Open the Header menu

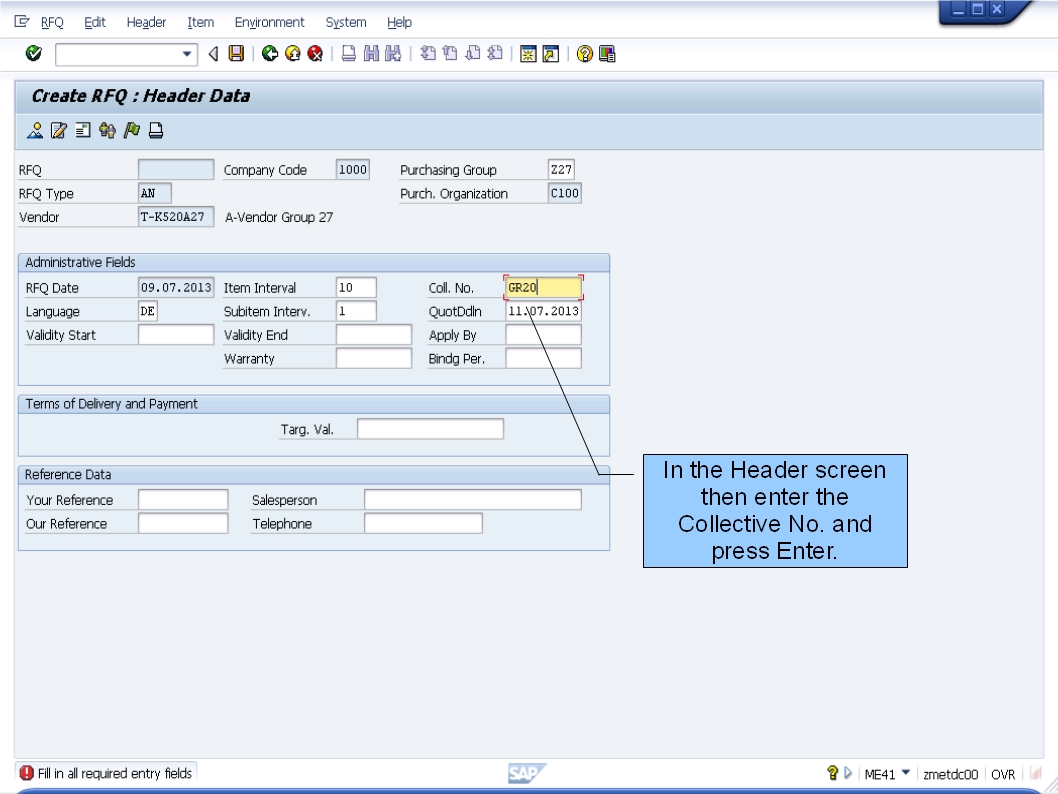tap(147, 22)
